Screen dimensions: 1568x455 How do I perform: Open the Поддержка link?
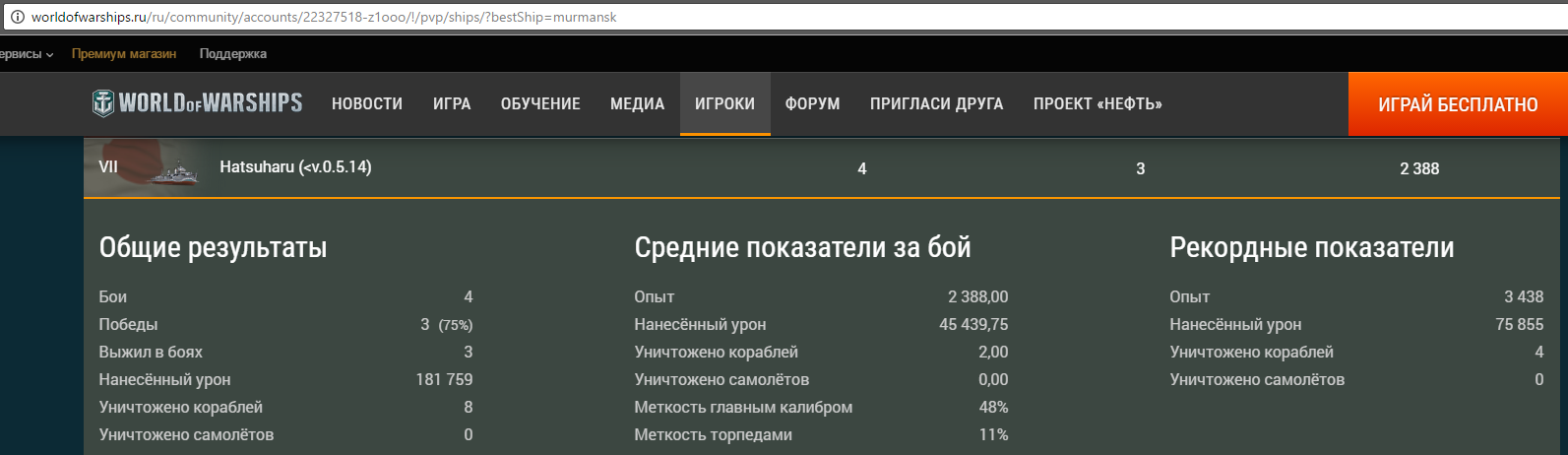pos(233,54)
